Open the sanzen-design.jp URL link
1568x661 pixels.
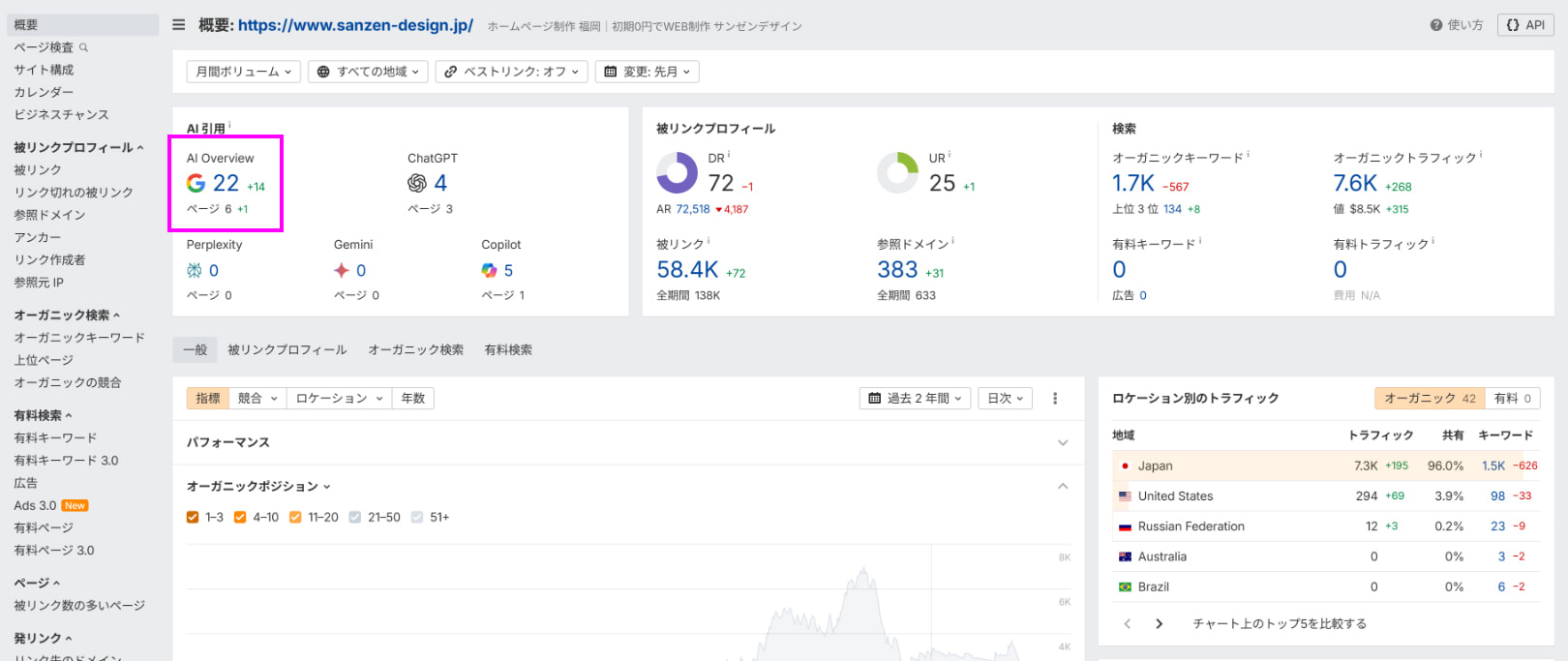pos(355,25)
